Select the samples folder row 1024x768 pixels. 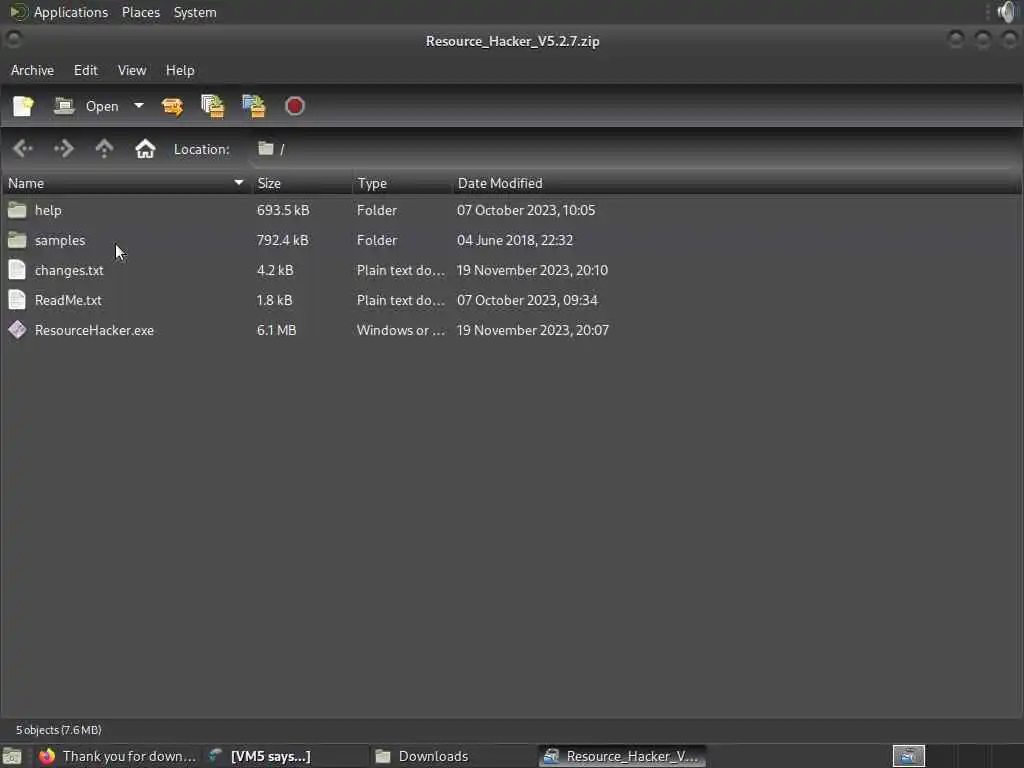point(511,240)
